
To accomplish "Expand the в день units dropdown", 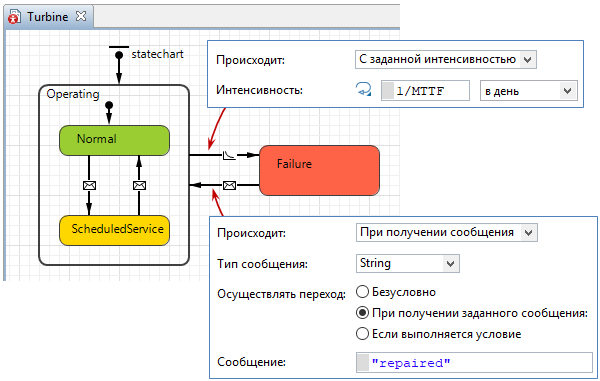I will coord(529,91).
